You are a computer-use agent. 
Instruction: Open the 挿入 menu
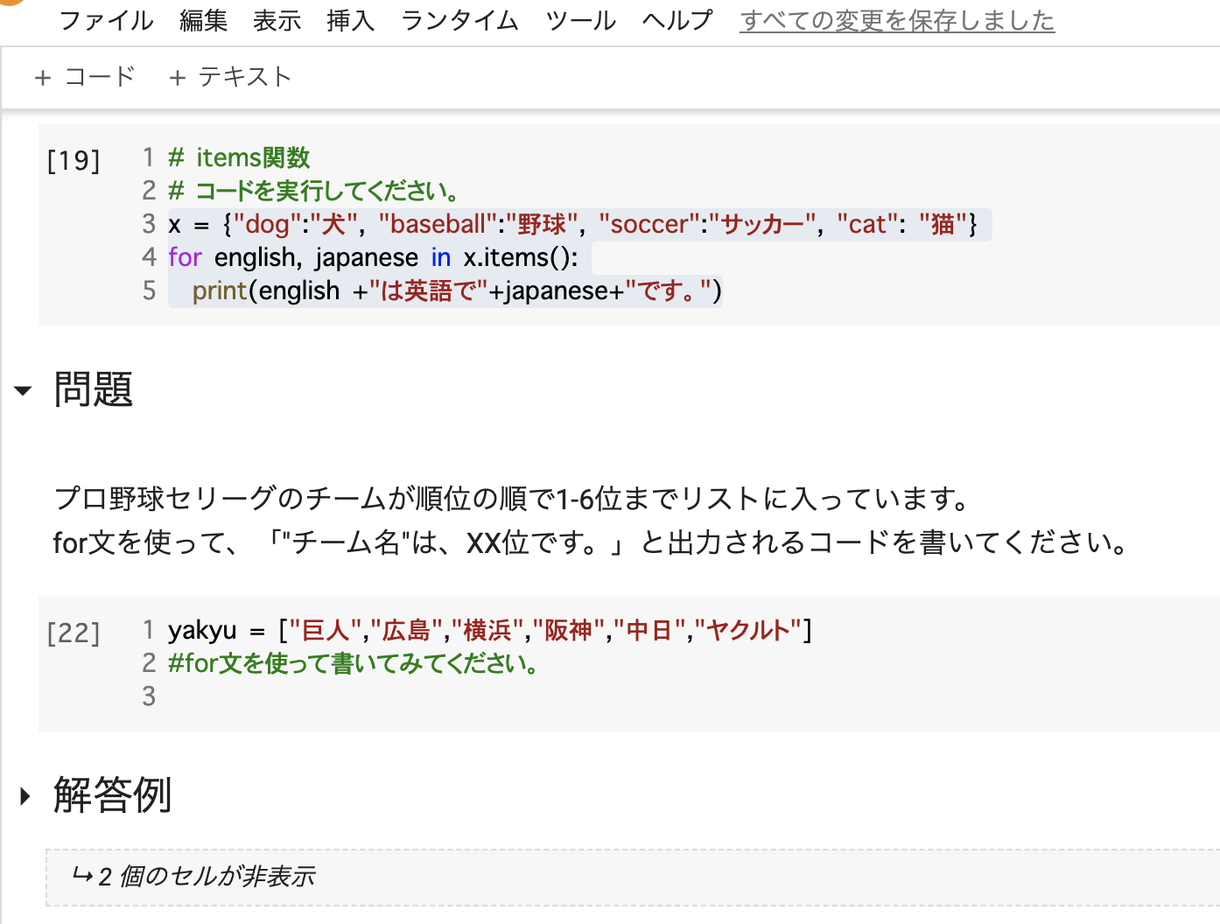pos(350,20)
